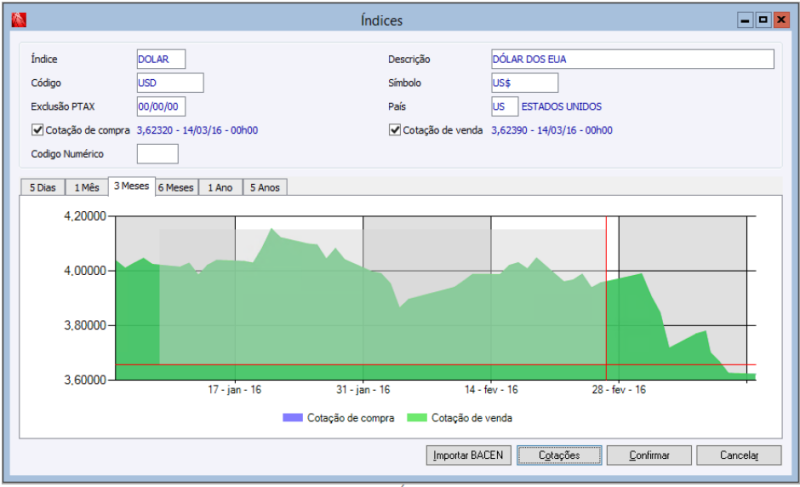Screen dimensions: 800x487
Task: Click the green Cotação de venda legend swatch
Action: (417, 418)
